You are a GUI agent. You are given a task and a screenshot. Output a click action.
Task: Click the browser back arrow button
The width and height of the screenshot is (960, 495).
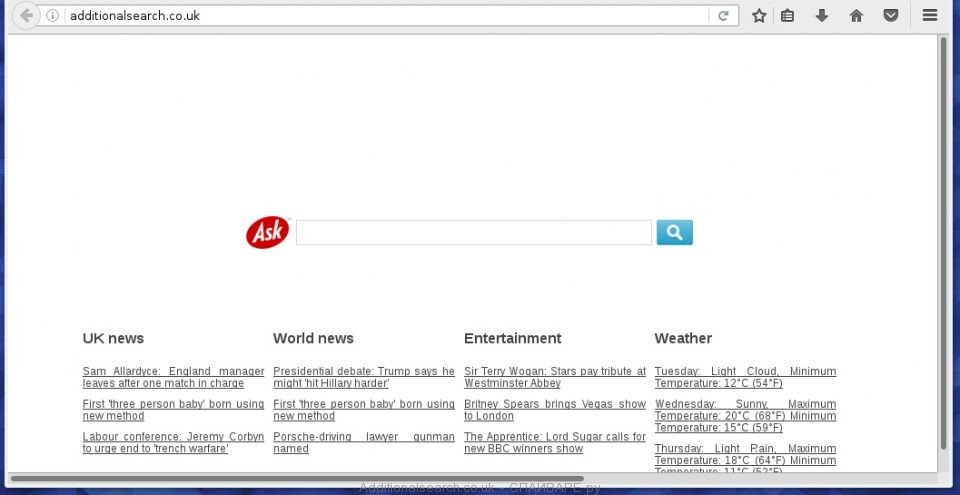[x=27, y=15]
